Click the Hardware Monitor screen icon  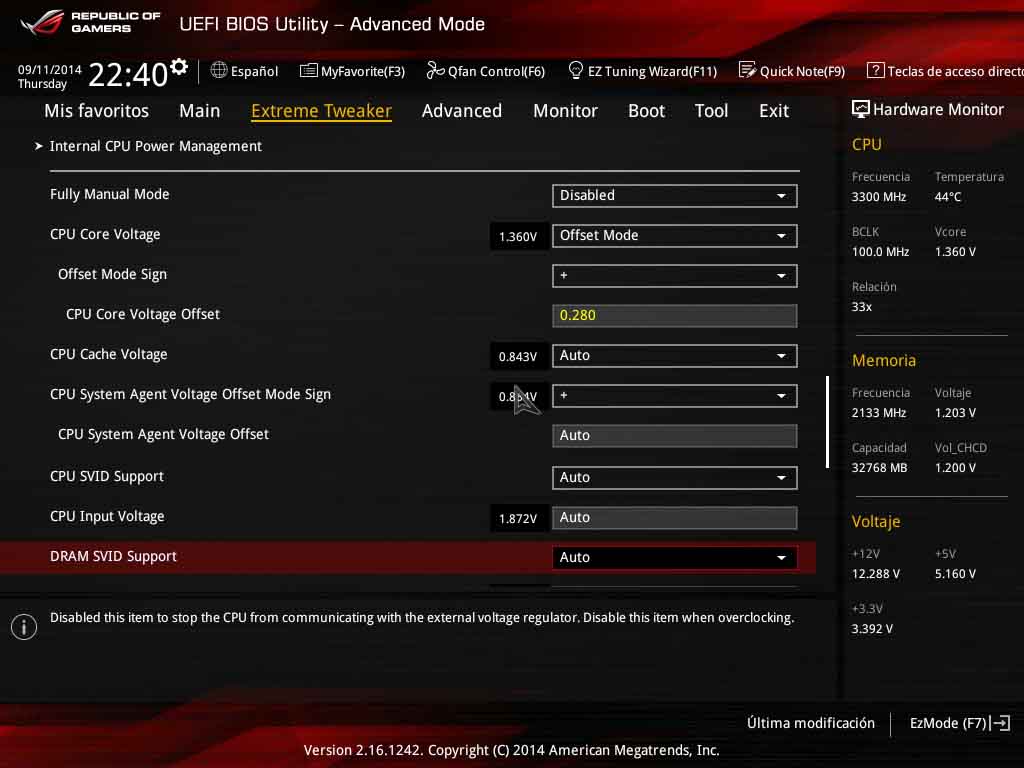[861, 109]
